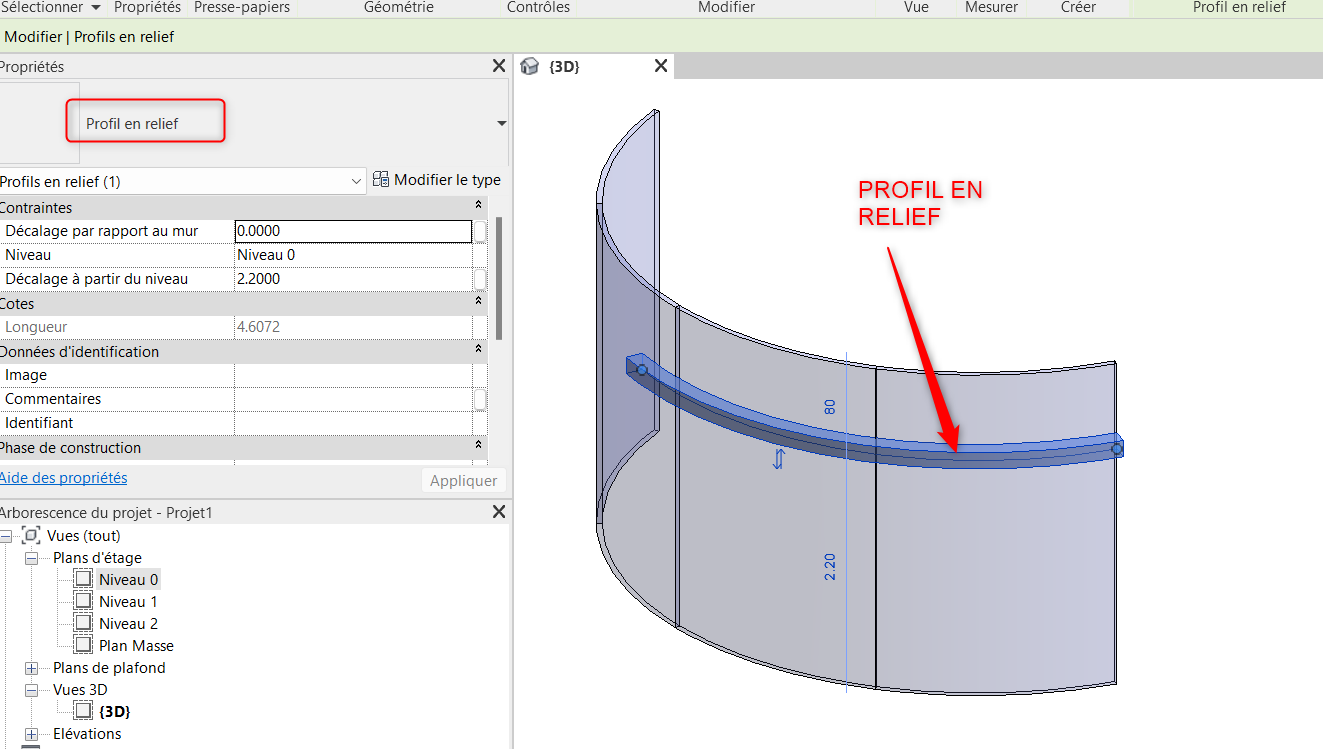The height and width of the screenshot is (749, 1323).
Task: Click the Contrôles ribbon panel label
Action: coord(538,7)
